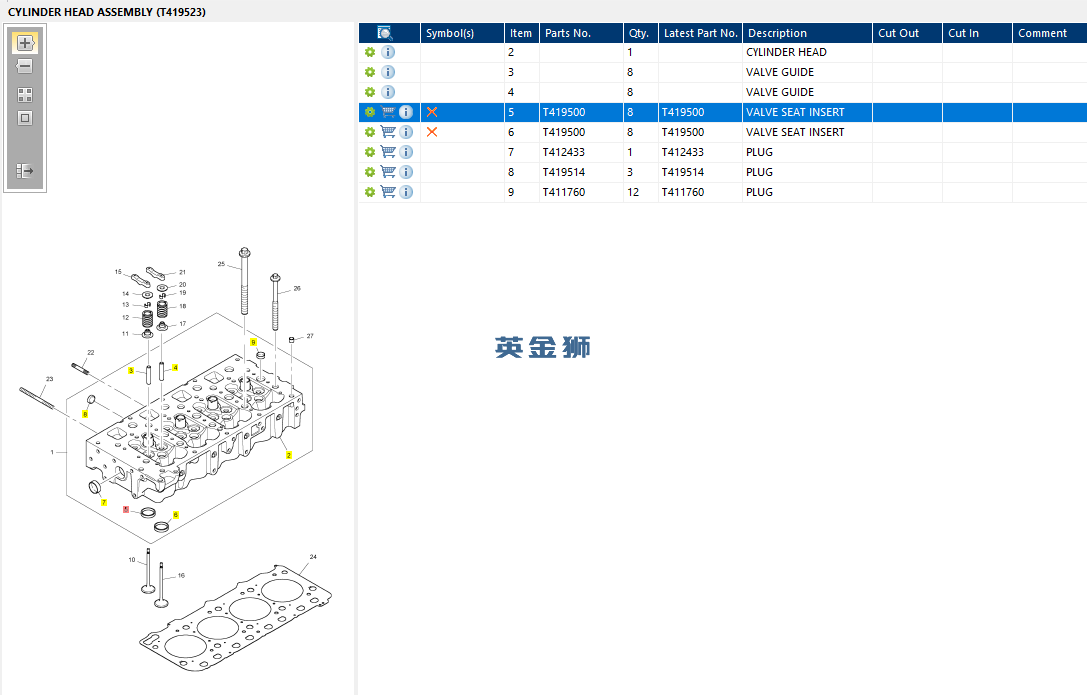Click gear icon on selected item 5 row
The image size is (1087, 695).
(370, 112)
